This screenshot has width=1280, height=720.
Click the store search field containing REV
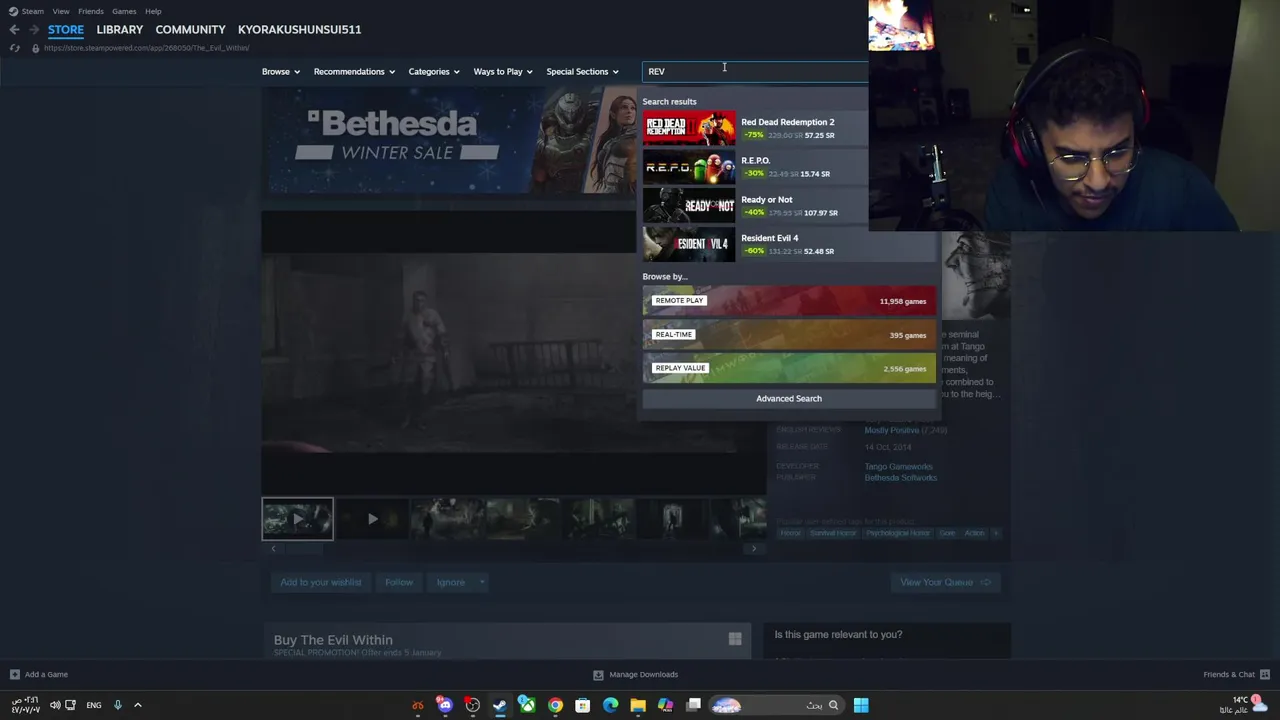[x=755, y=71]
